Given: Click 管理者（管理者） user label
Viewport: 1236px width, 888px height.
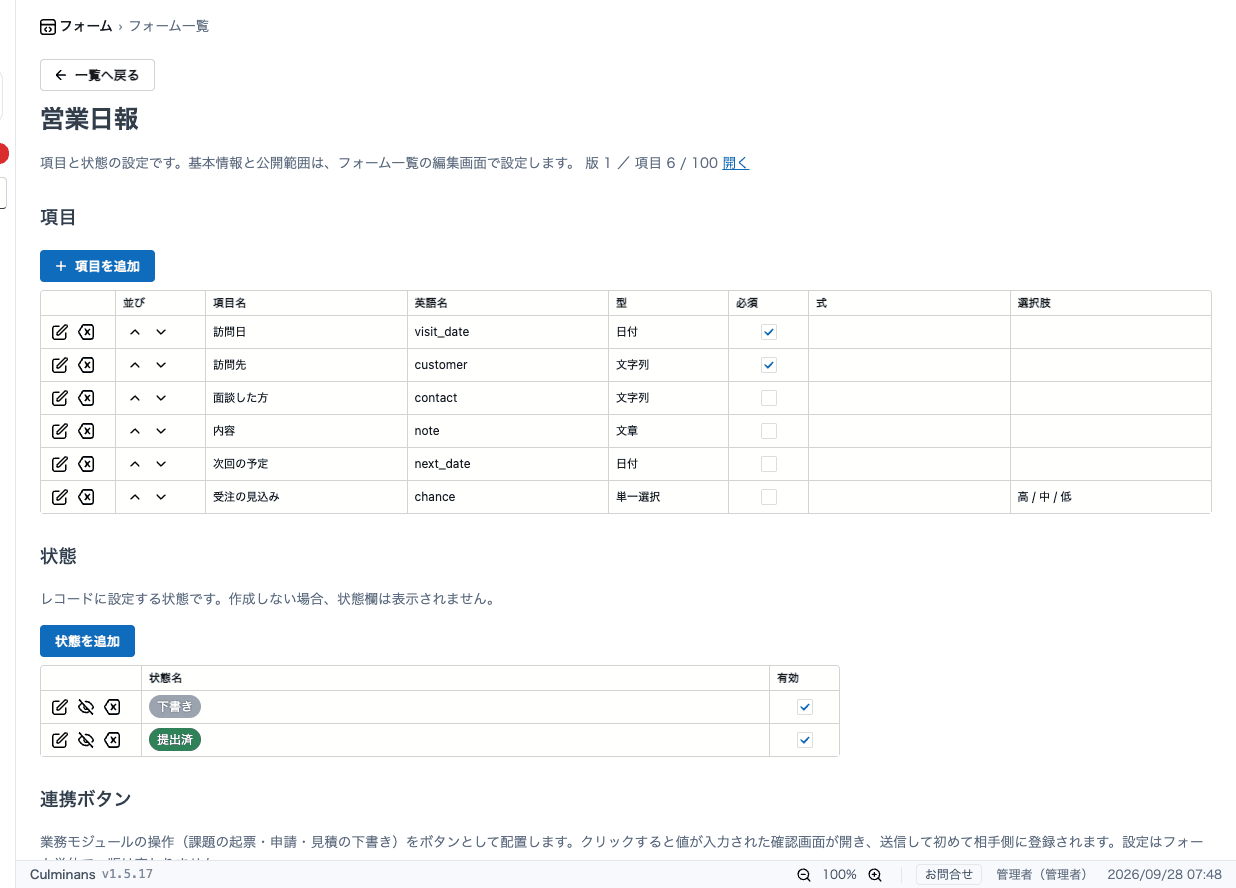Looking at the screenshot, I should 1041,875.
